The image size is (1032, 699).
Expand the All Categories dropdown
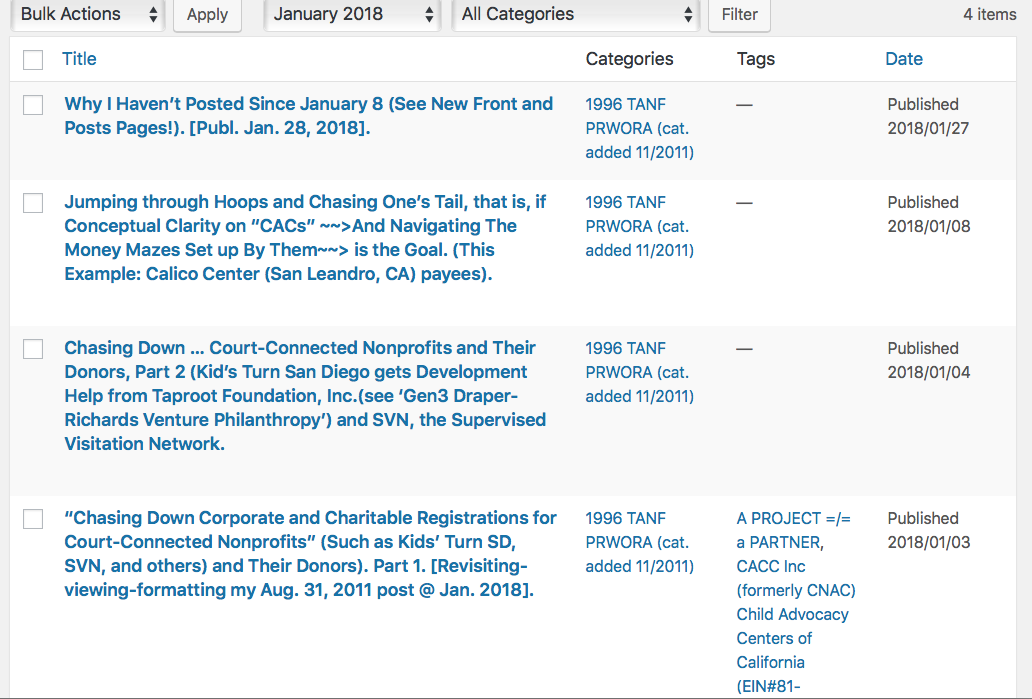577,15
